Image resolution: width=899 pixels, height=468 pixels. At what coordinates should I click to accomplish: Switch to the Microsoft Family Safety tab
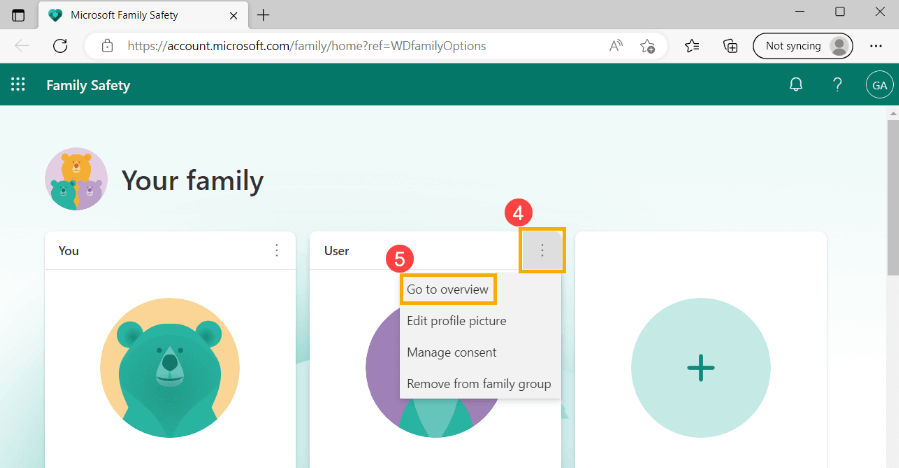click(x=143, y=15)
